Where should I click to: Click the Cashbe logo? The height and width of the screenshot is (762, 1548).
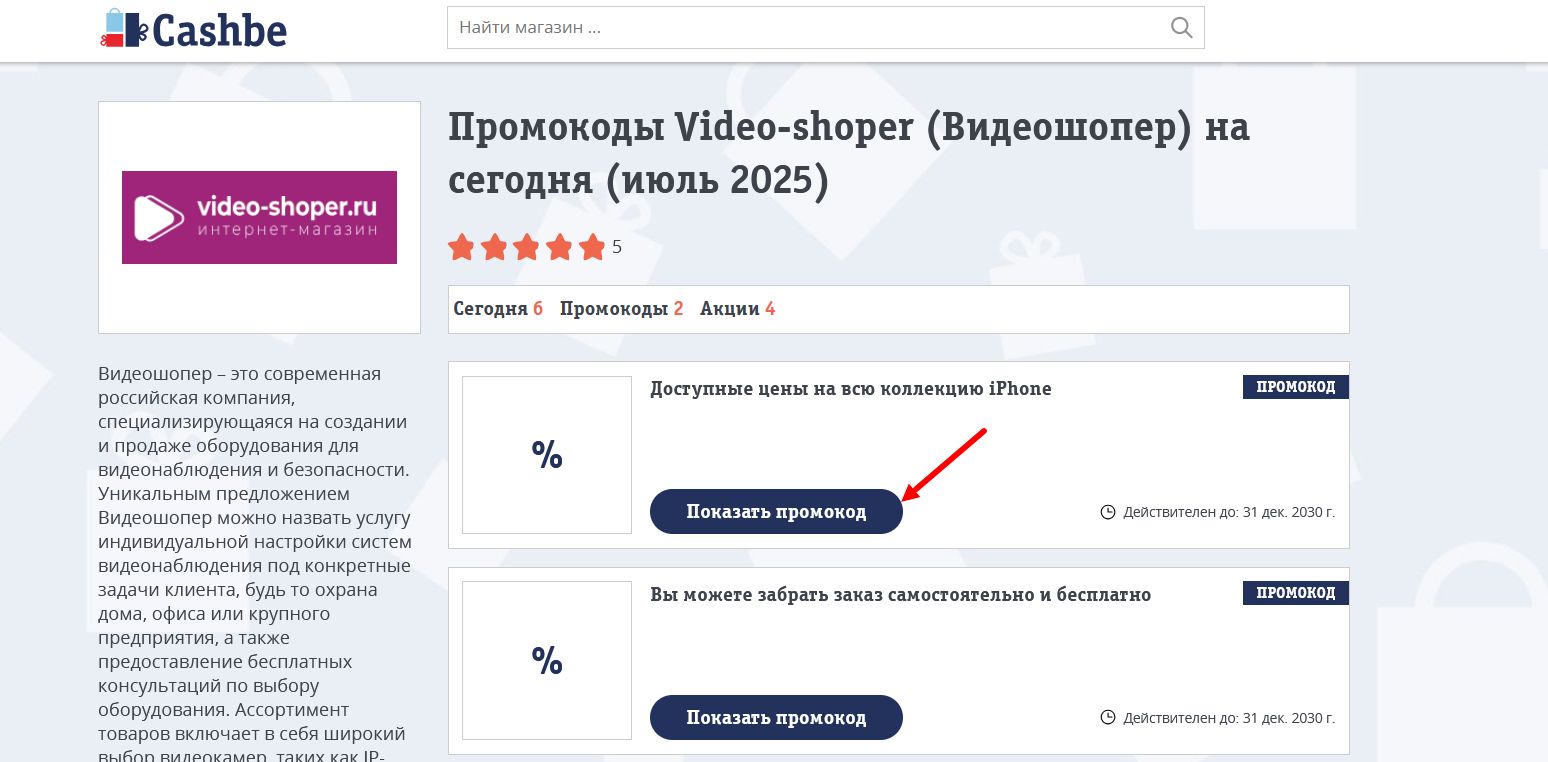coord(193,28)
